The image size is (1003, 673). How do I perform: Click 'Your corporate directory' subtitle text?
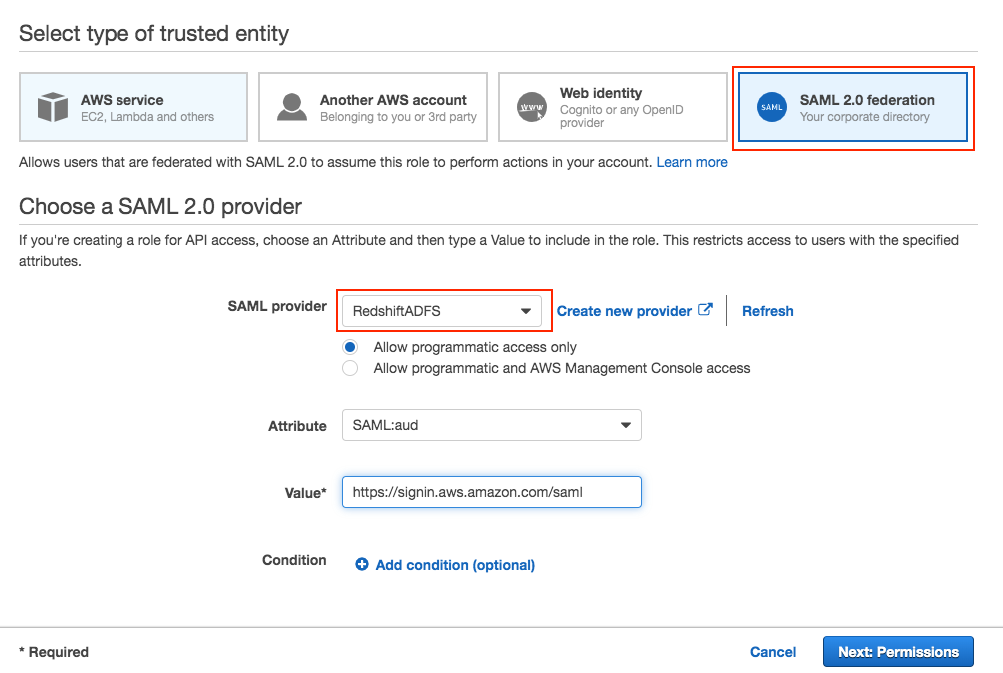pyautogui.click(x=865, y=117)
